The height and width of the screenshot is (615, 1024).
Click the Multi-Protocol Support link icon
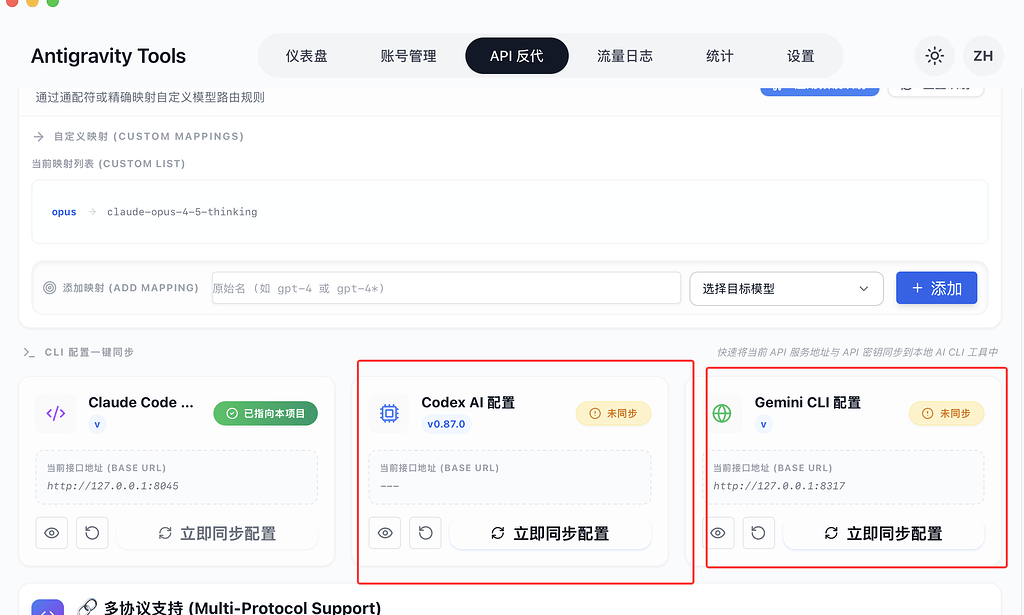coord(87,607)
